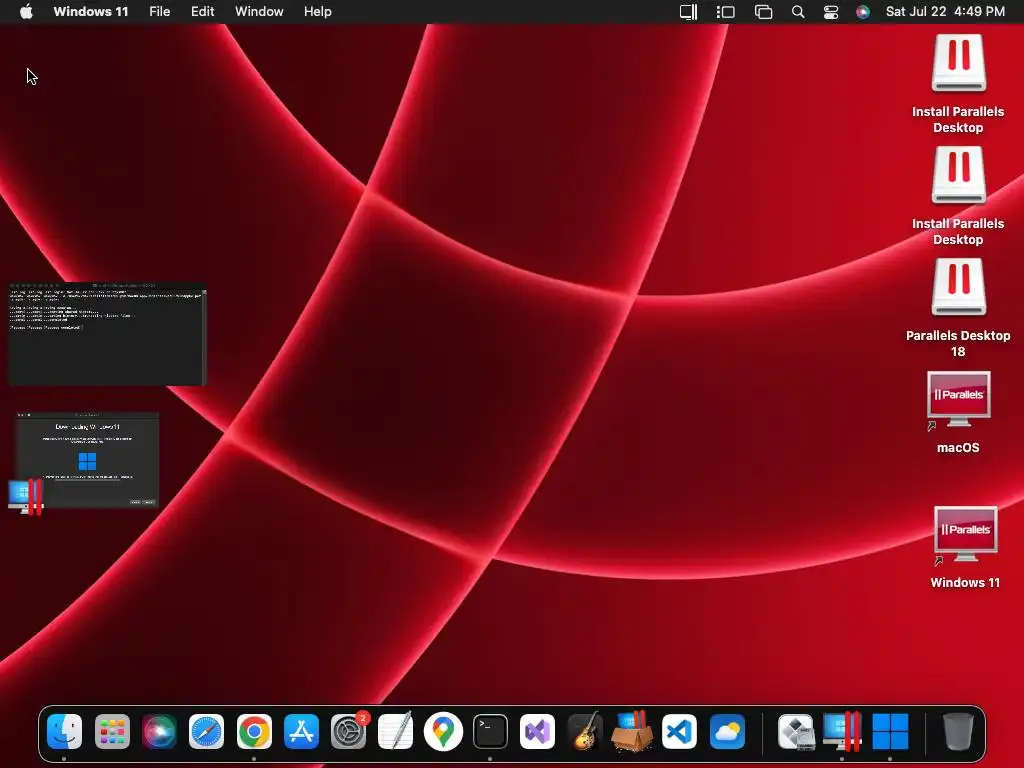Launch TextEdit from the Dock
1024x768 pixels.
tap(396, 731)
